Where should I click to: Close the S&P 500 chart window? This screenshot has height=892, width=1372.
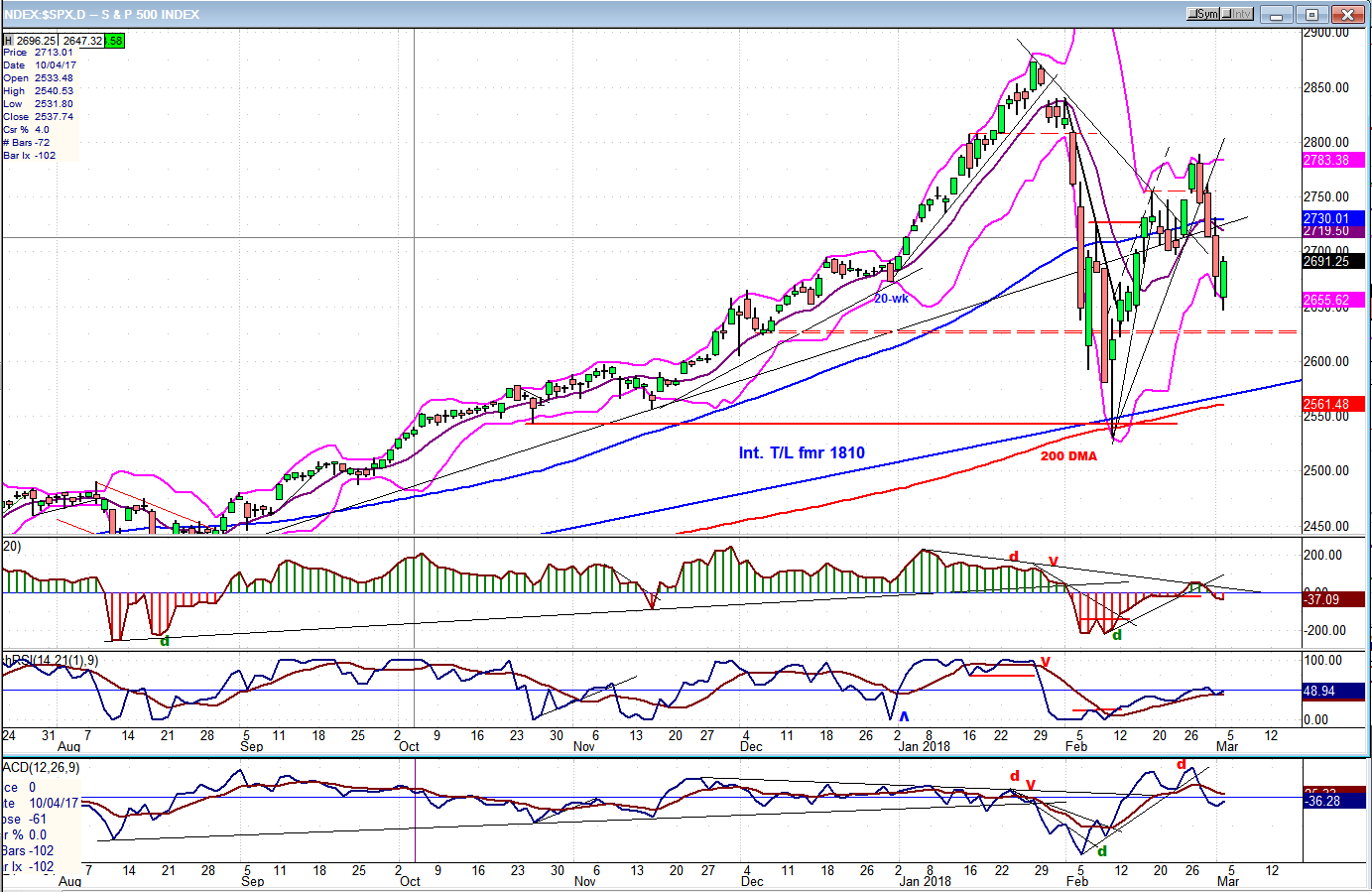pyautogui.click(x=1347, y=14)
